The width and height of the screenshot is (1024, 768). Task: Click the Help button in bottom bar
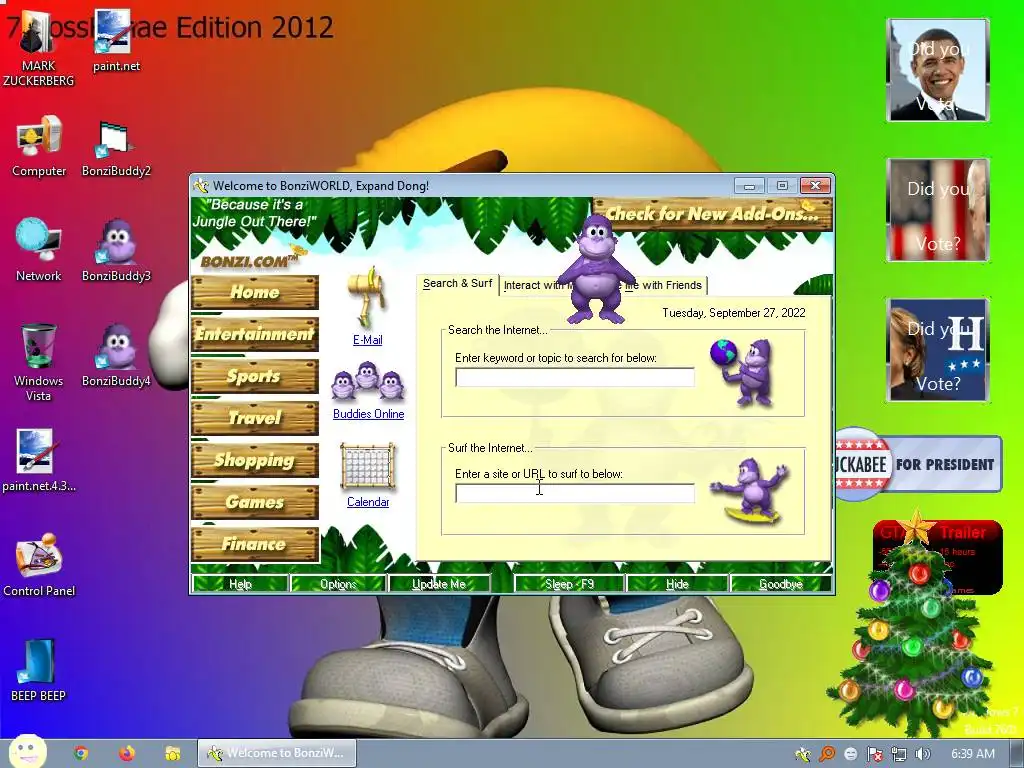coord(240,584)
